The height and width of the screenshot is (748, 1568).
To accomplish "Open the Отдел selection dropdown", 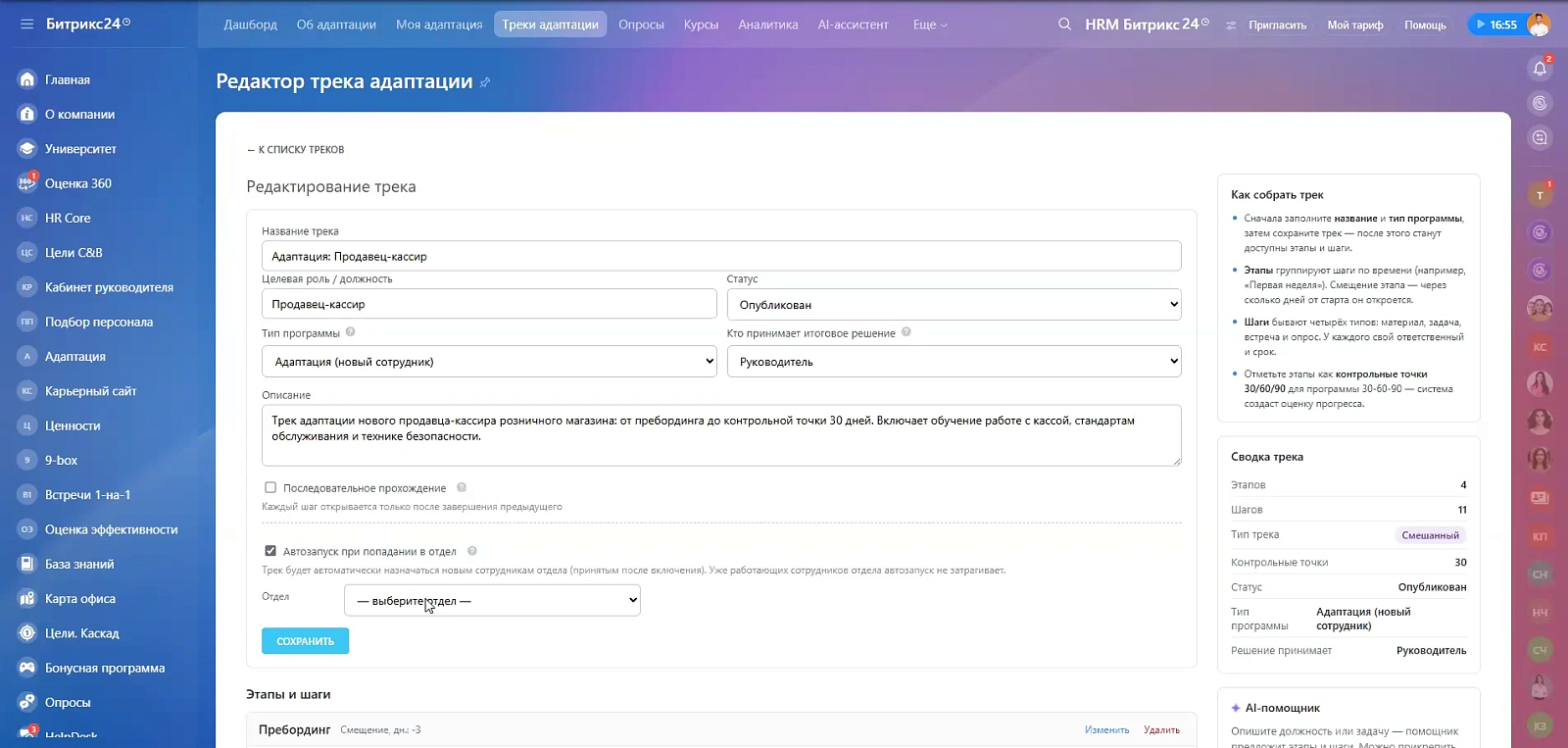I will [492, 600].
